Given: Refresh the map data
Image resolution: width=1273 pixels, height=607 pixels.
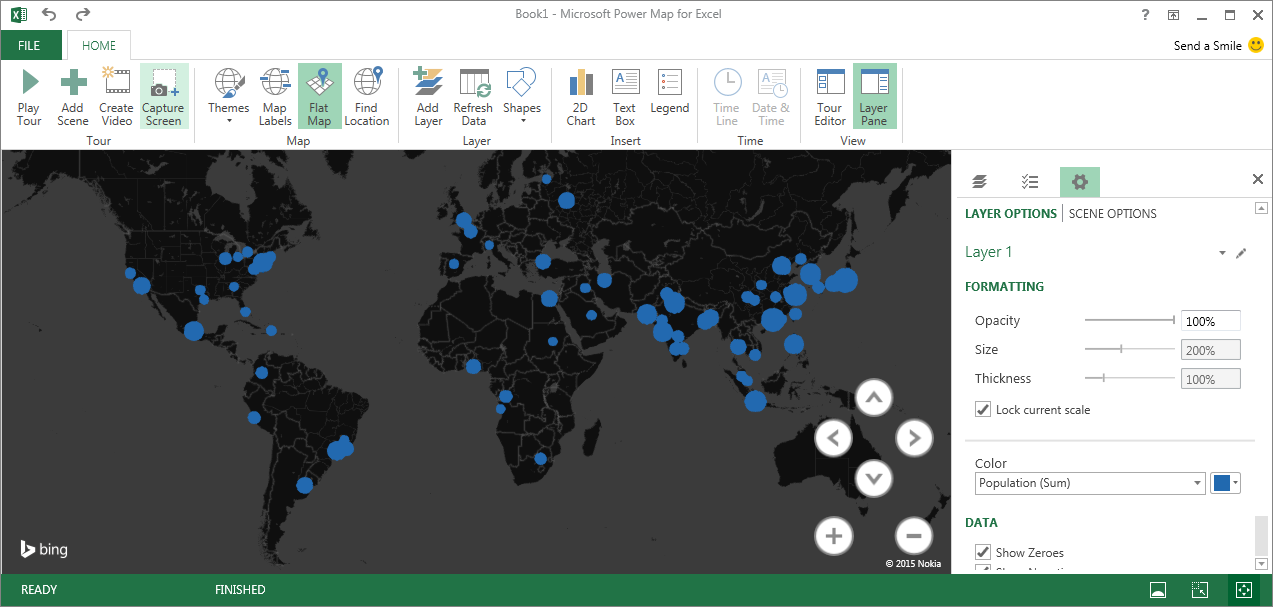Looking at the screenshot, I should 473,97.
